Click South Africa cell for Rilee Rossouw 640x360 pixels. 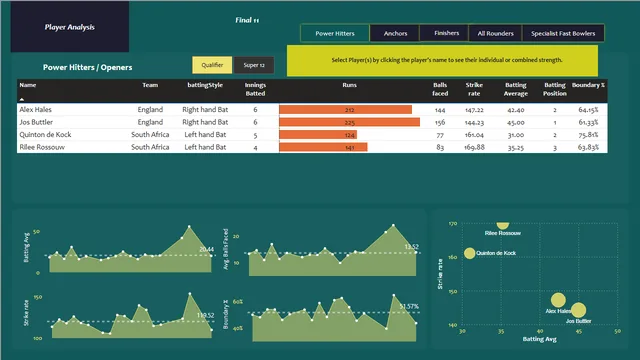(150, 147)
